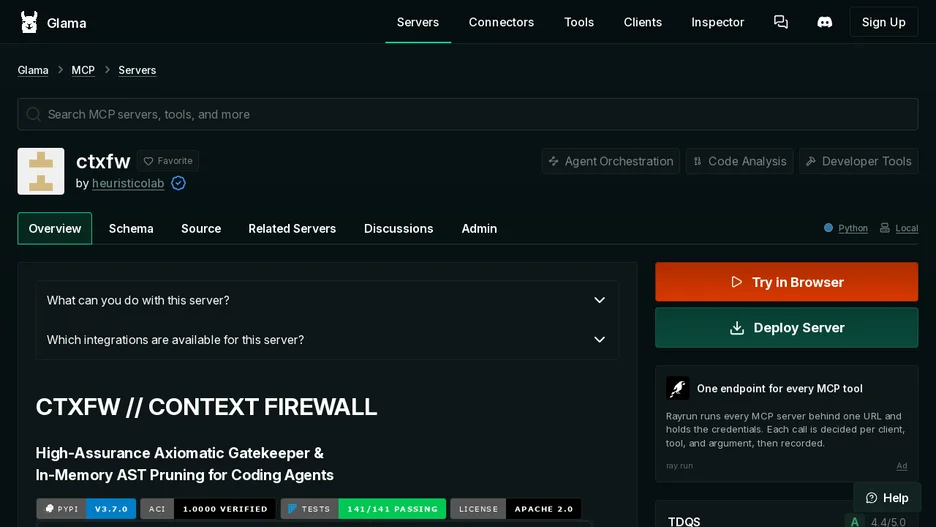Viewport: 936px width, 527px height.
Task: Click the Glama brand name text
Action: click(x=66, y=23)
